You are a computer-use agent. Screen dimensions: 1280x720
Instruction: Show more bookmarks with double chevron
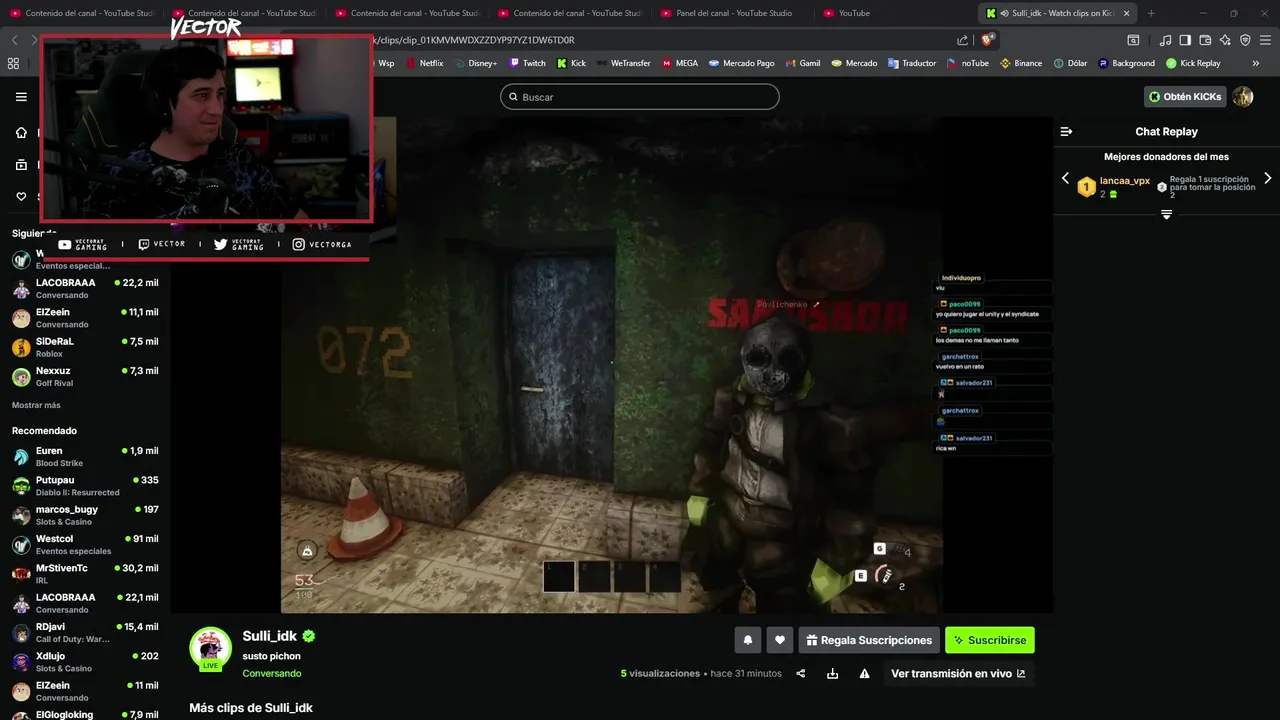[x=1255, y=63]
